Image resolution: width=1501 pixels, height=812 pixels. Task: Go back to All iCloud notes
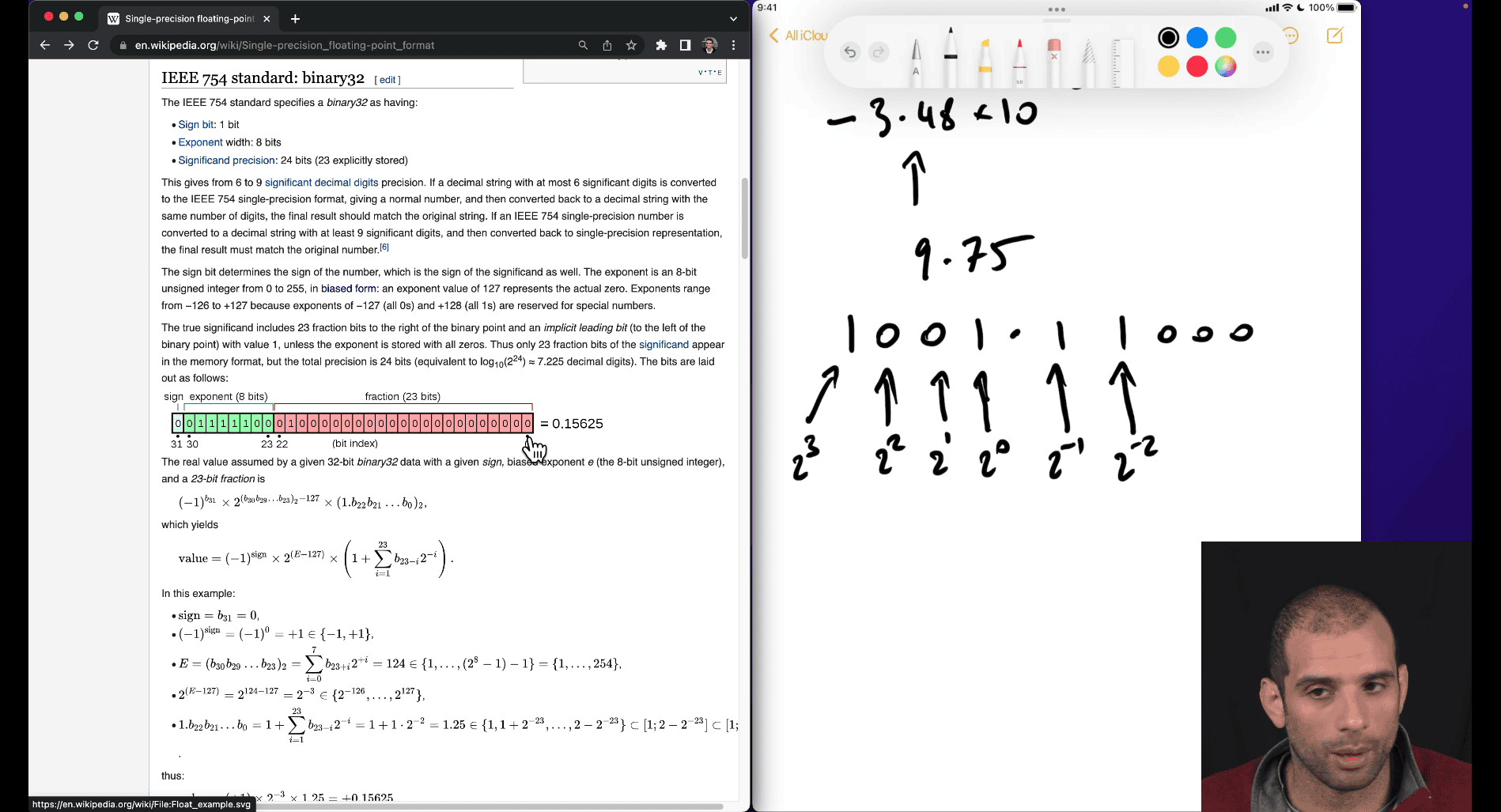798,36
